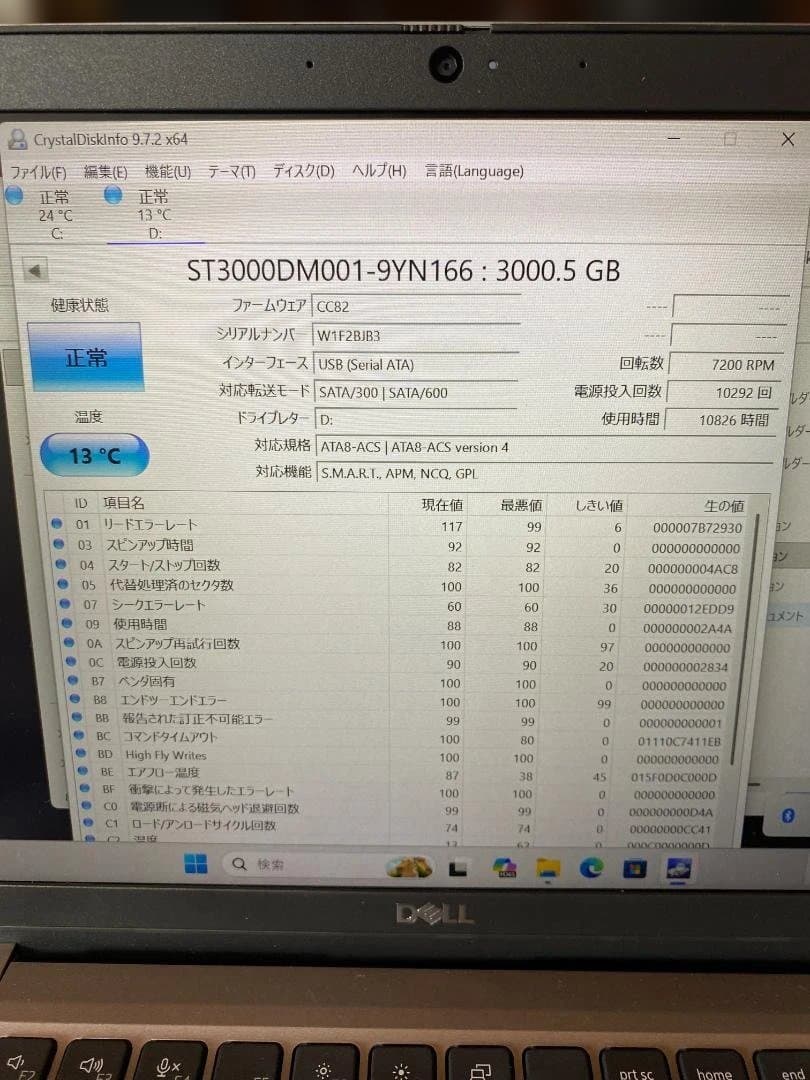
Task: Click the CrystalDiskInfo title bar icon
Action: (x=18, y=139)
